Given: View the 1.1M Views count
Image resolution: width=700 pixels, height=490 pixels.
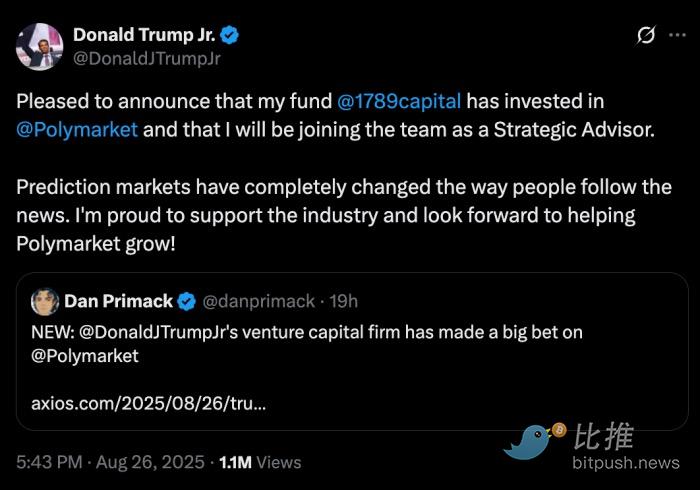Looking at the screenshot, I should (258, 462).
